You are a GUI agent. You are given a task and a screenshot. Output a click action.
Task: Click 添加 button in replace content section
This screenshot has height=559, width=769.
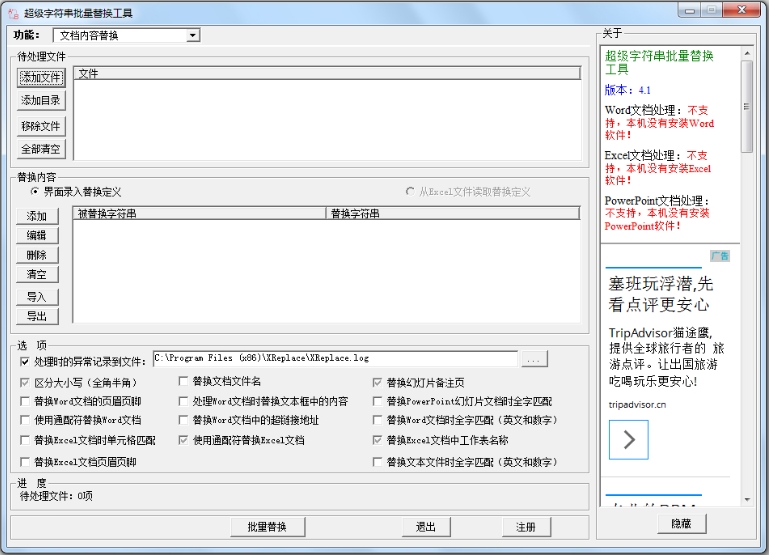click(37, 216)
